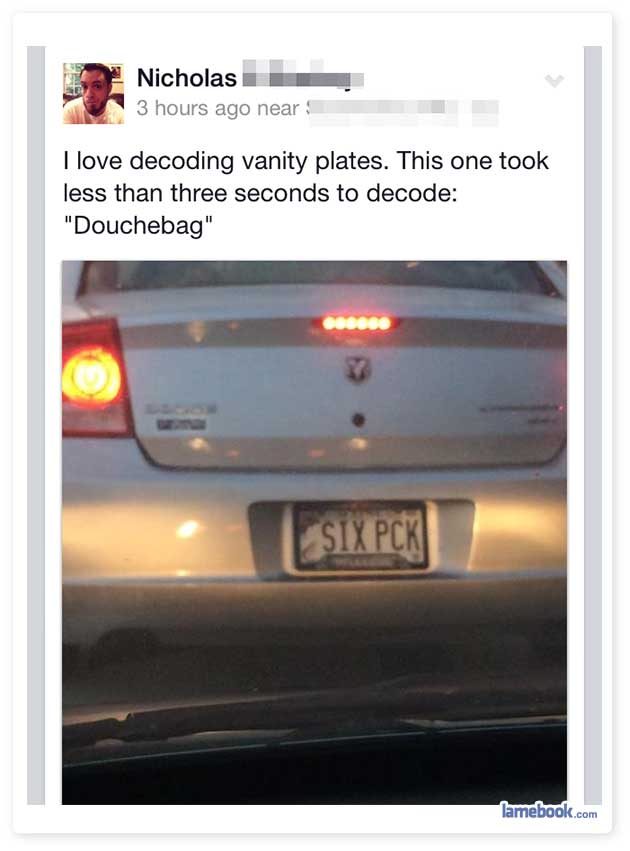Click the center red brake light strip

point(356,323)
